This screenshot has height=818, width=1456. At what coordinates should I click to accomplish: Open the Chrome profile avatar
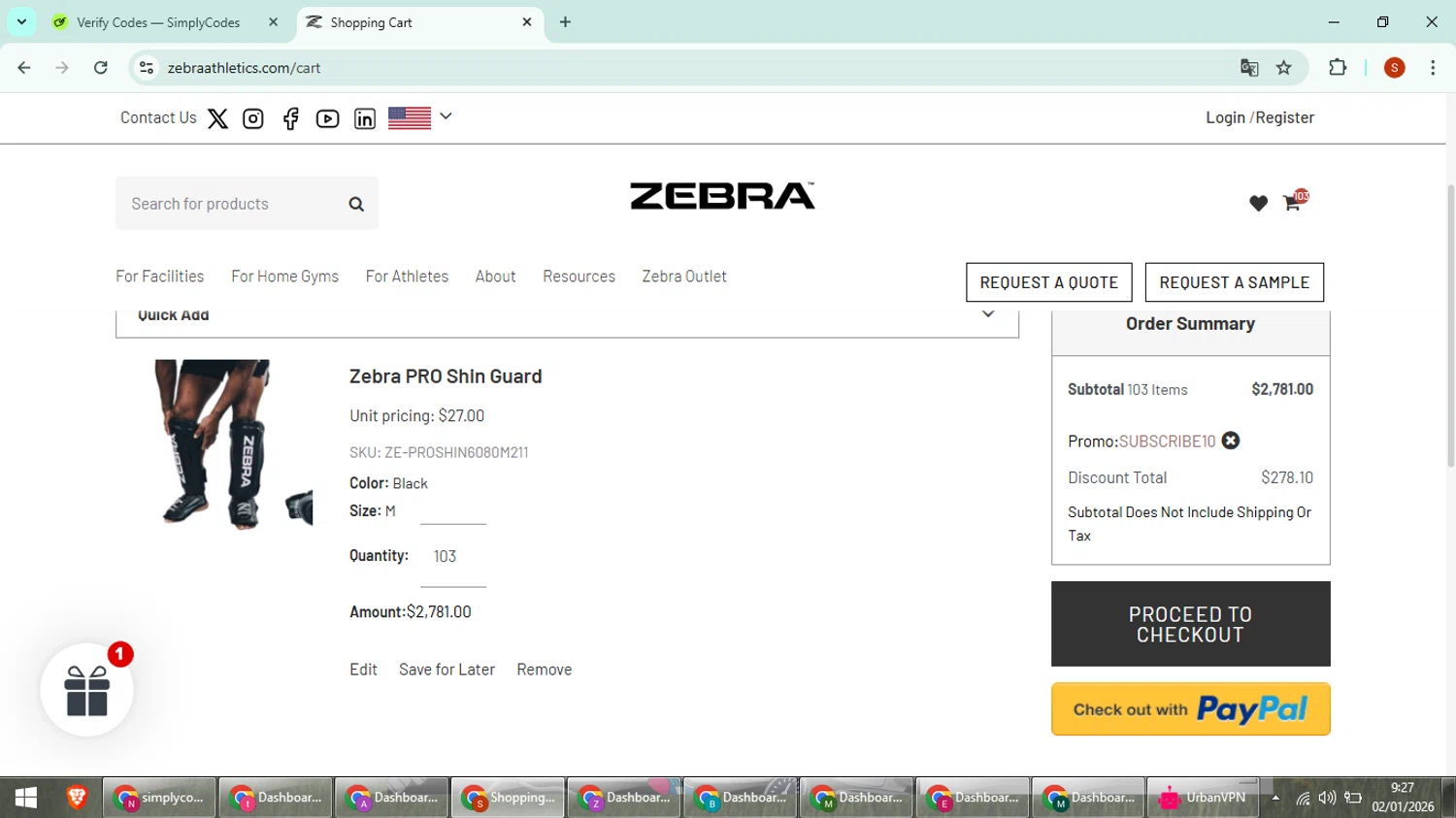click(x=1395, y=68)
